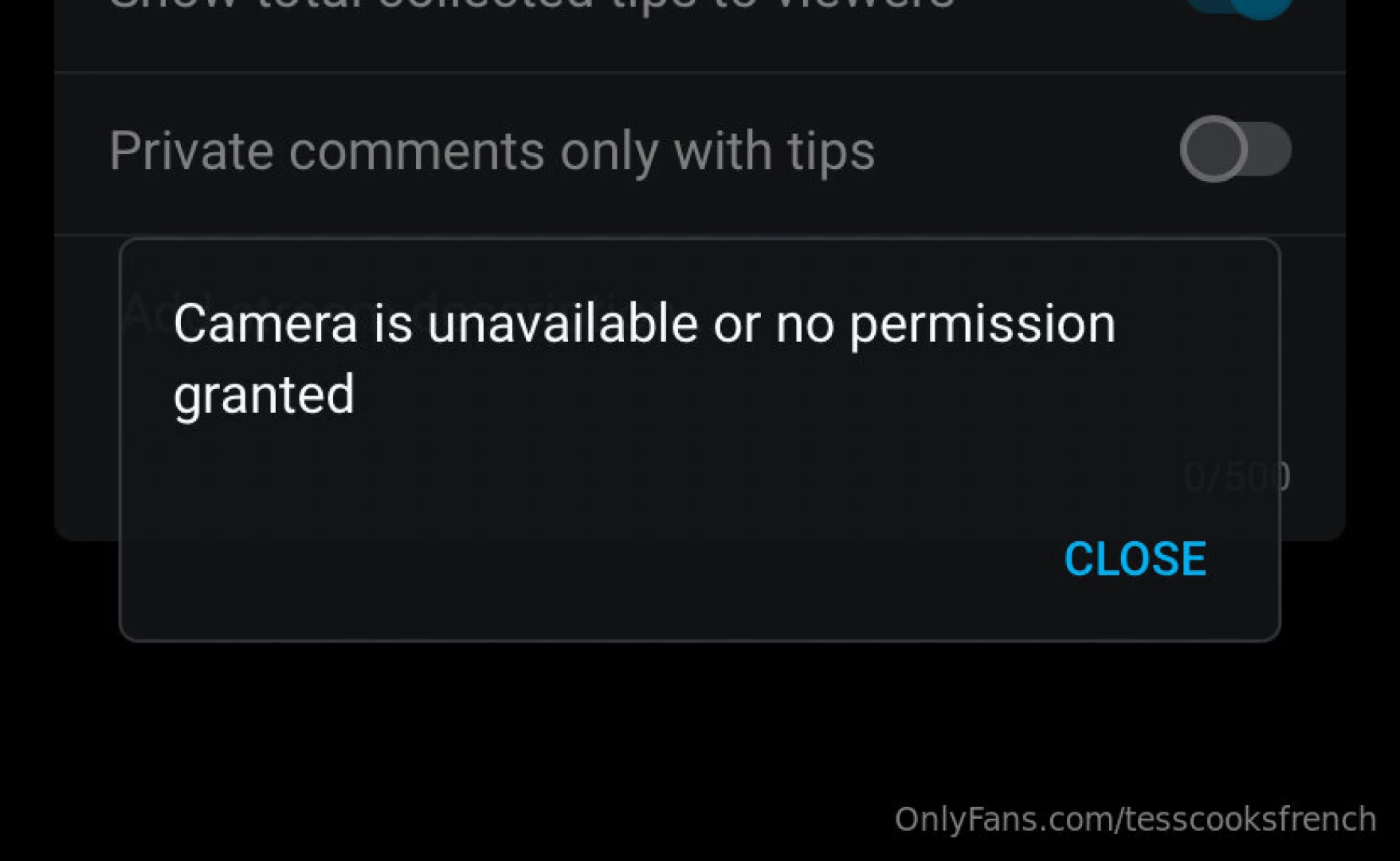Open the OnlyFans.com/tesscooksfrench watermark link
Viewport: 1400px width, 861px height.
click(1135, 820)
